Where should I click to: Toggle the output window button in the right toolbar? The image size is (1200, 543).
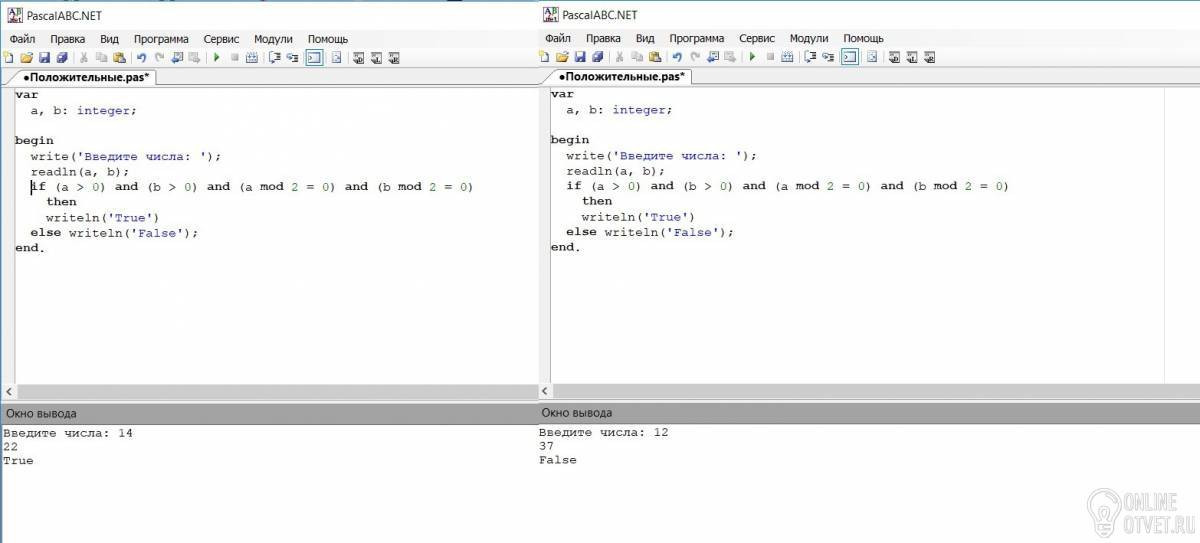pos(849,58)
